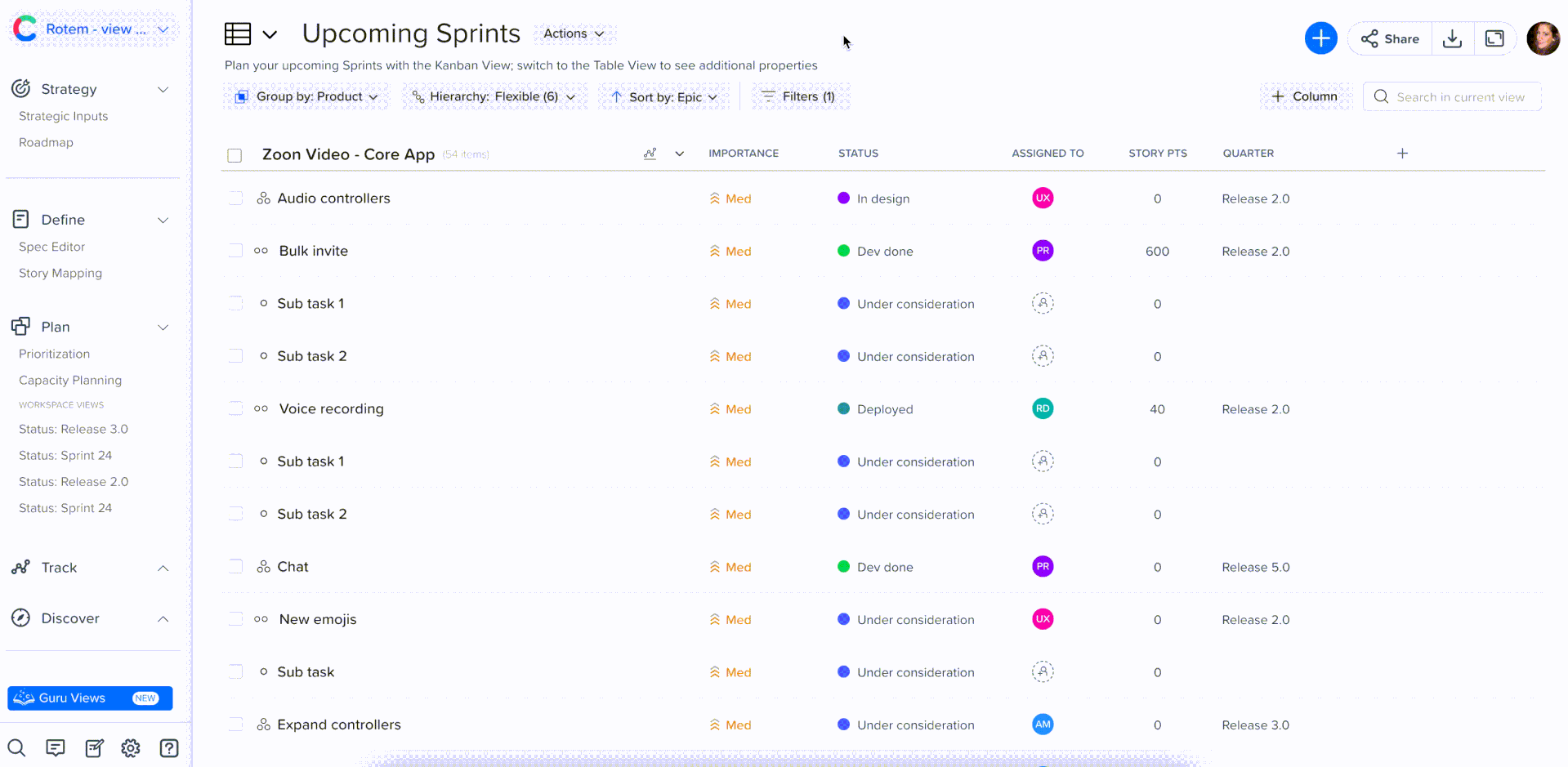Viewport: 1568px width, 767px height.
Task: Click the AM avatar for Expand controllers
Action: tap(1043, 725)
